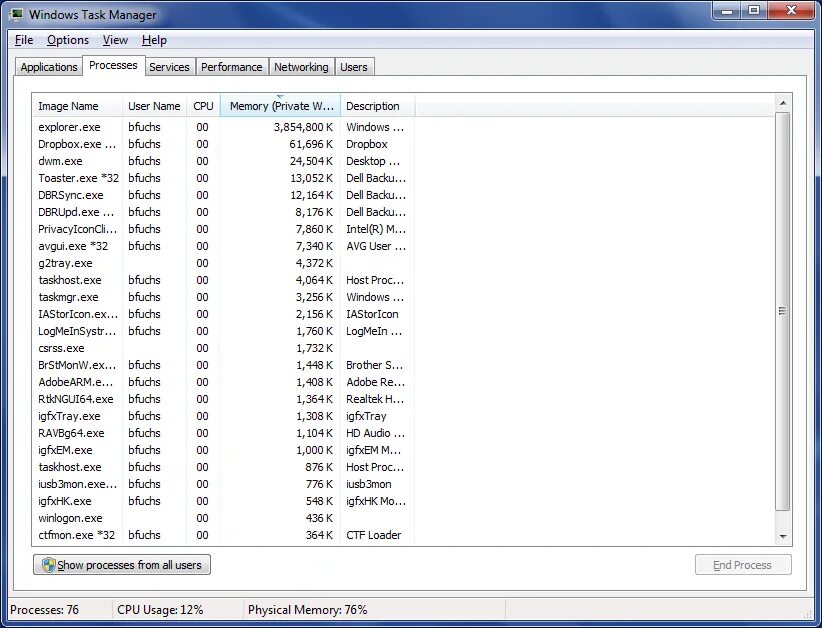Click the window resize grip corner

click(807, 613)
